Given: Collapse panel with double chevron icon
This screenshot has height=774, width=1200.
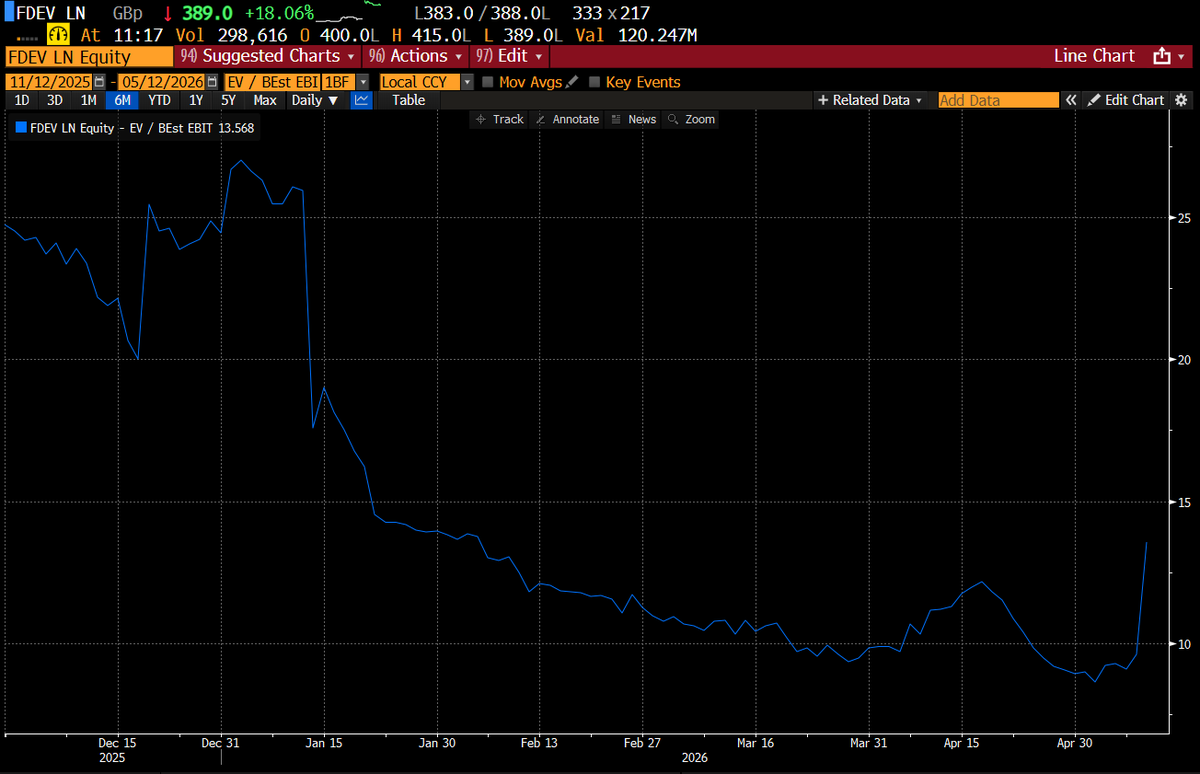Looking at the screenshot, I should point(1070,100).
